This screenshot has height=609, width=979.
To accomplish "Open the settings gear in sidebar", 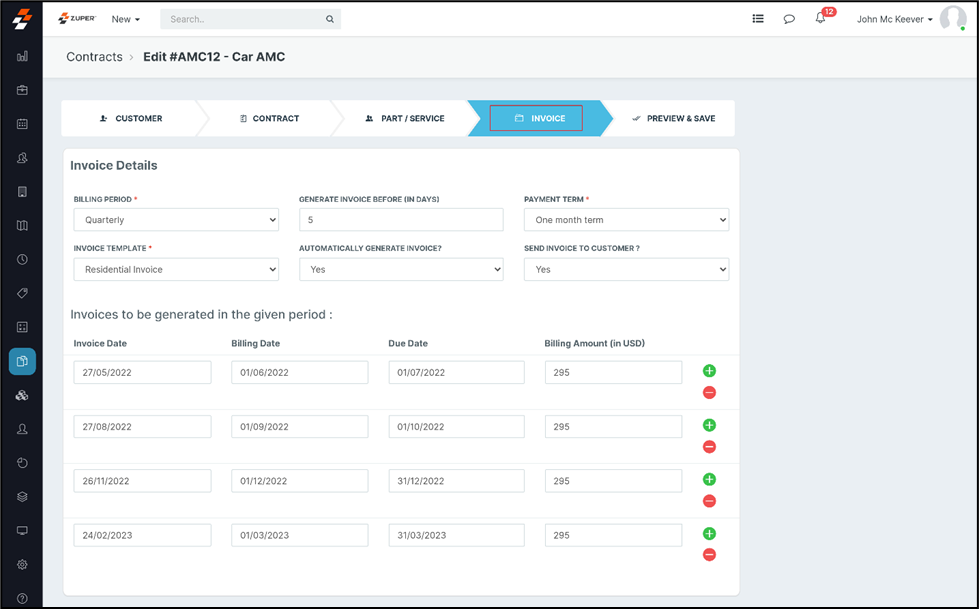I will tap(22, 564).
